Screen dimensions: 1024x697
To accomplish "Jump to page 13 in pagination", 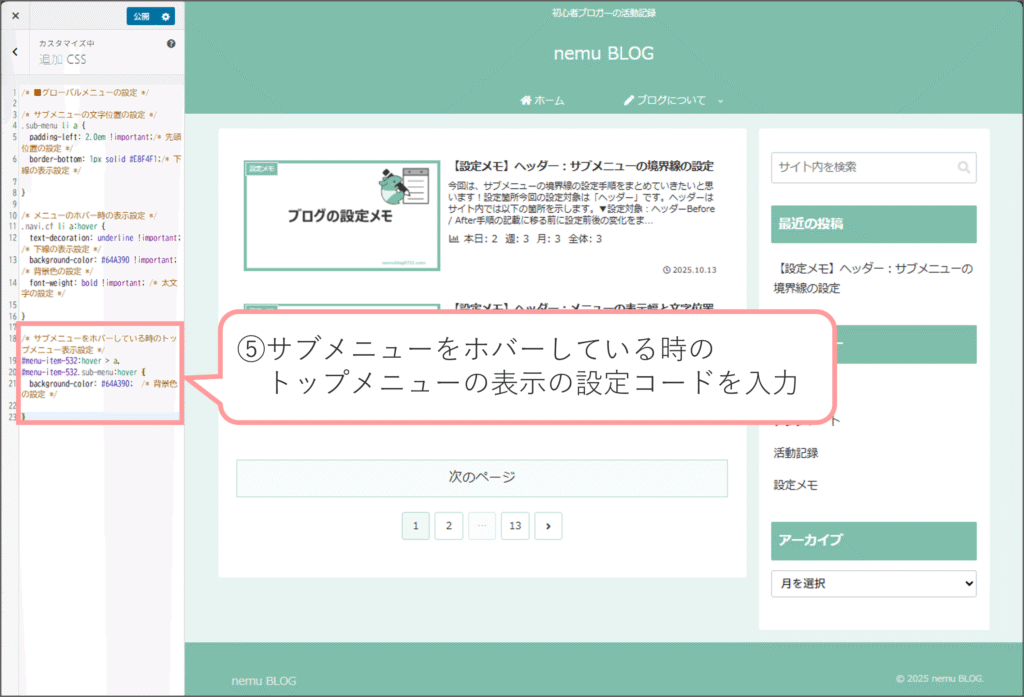I will click(x=514, y=525).
